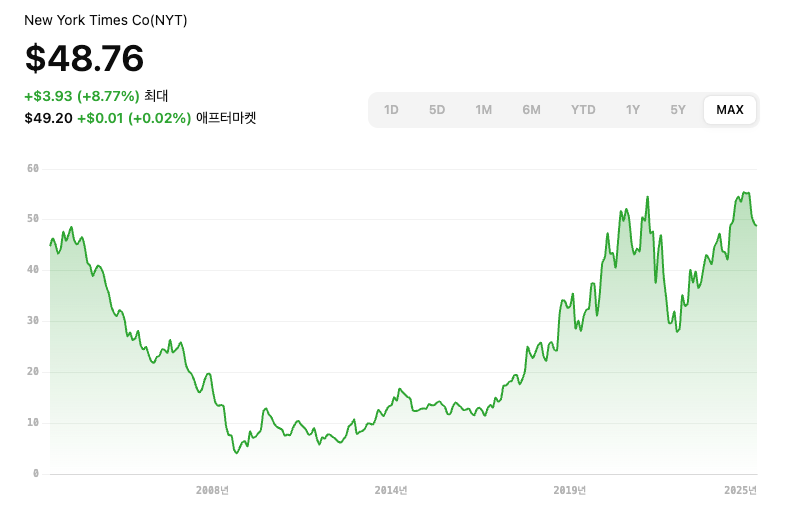Click the chart's lowest point near 2009
Image resolution: width=785 pixels, height=513 pixels.
[236, 453]
